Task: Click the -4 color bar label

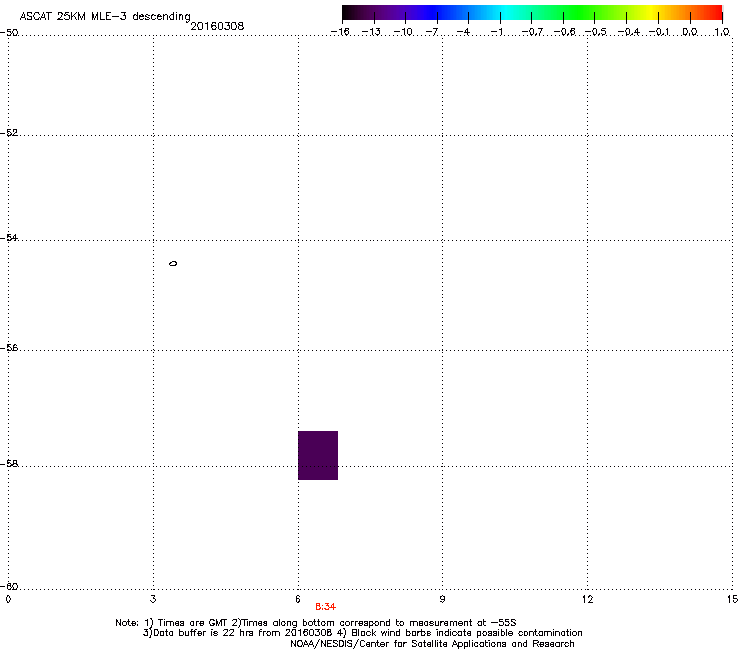Action: [x=463, y=32]
